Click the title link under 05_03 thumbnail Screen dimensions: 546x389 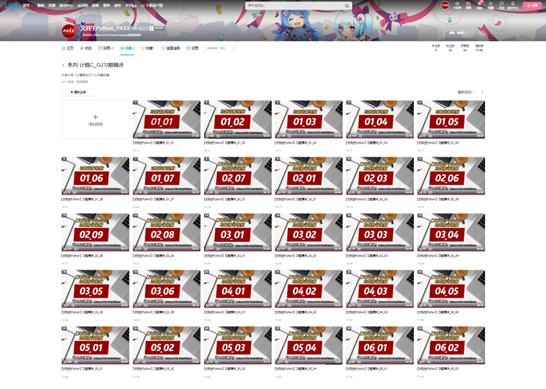(224, 368)
